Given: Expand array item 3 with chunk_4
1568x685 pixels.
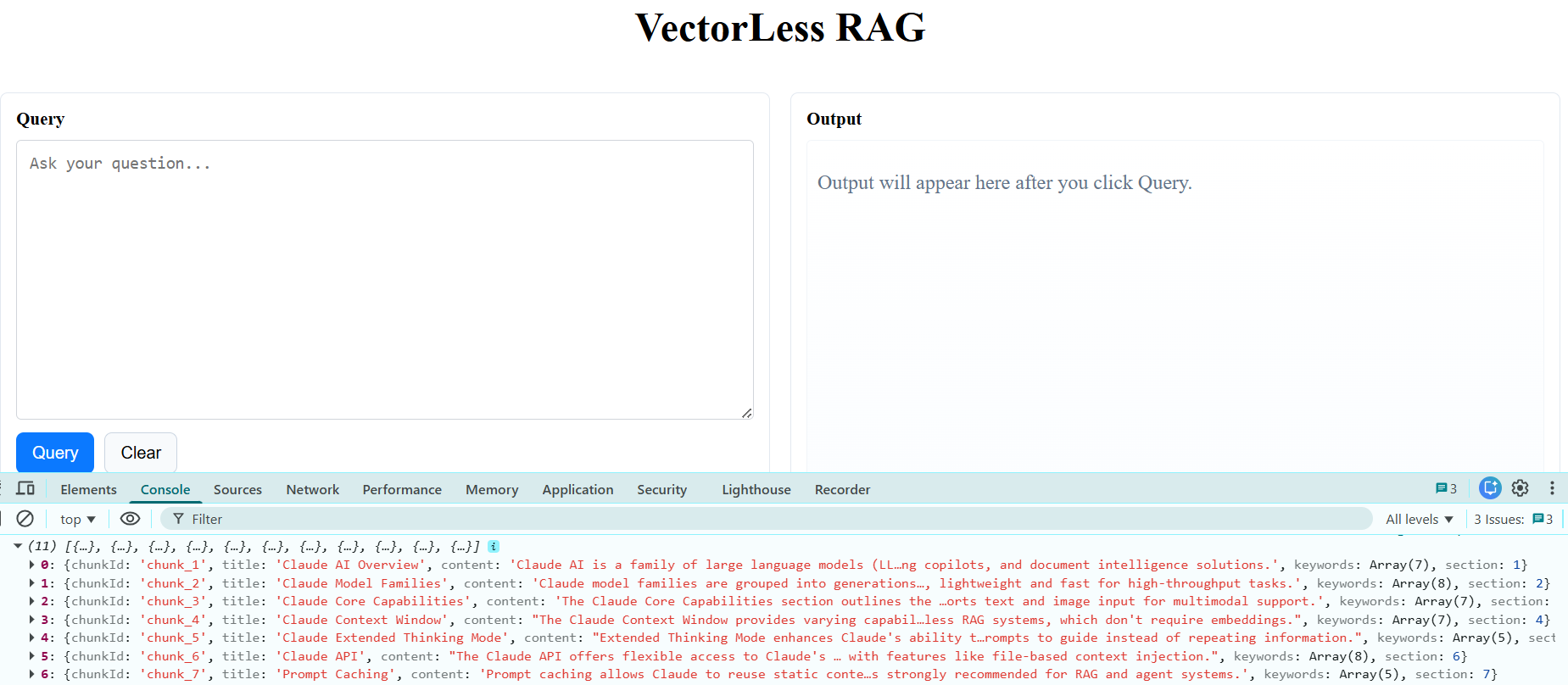Looking at the screenshot, I should 32,620.
